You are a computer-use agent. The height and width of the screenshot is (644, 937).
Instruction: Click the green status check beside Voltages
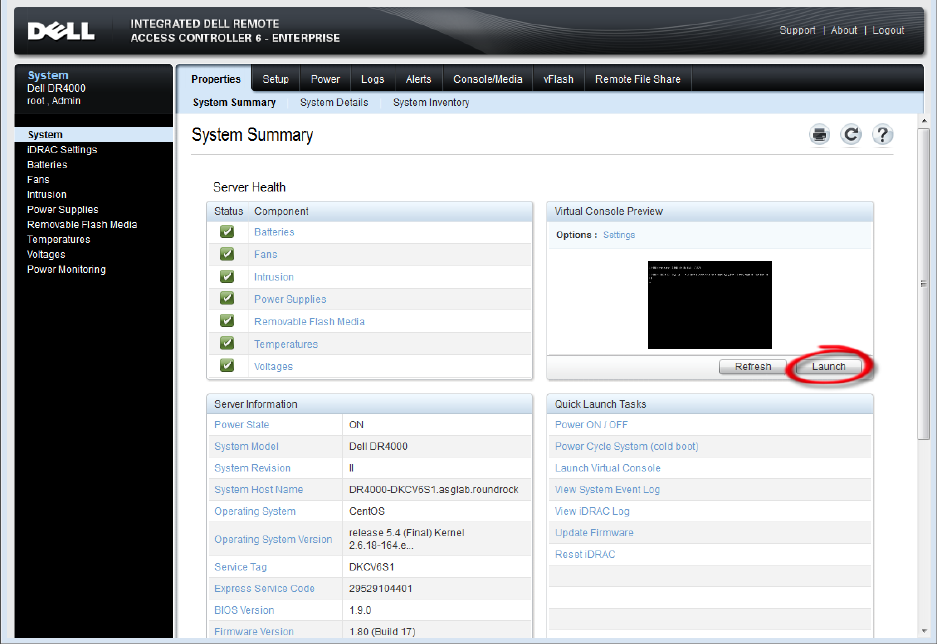point(227,366)
